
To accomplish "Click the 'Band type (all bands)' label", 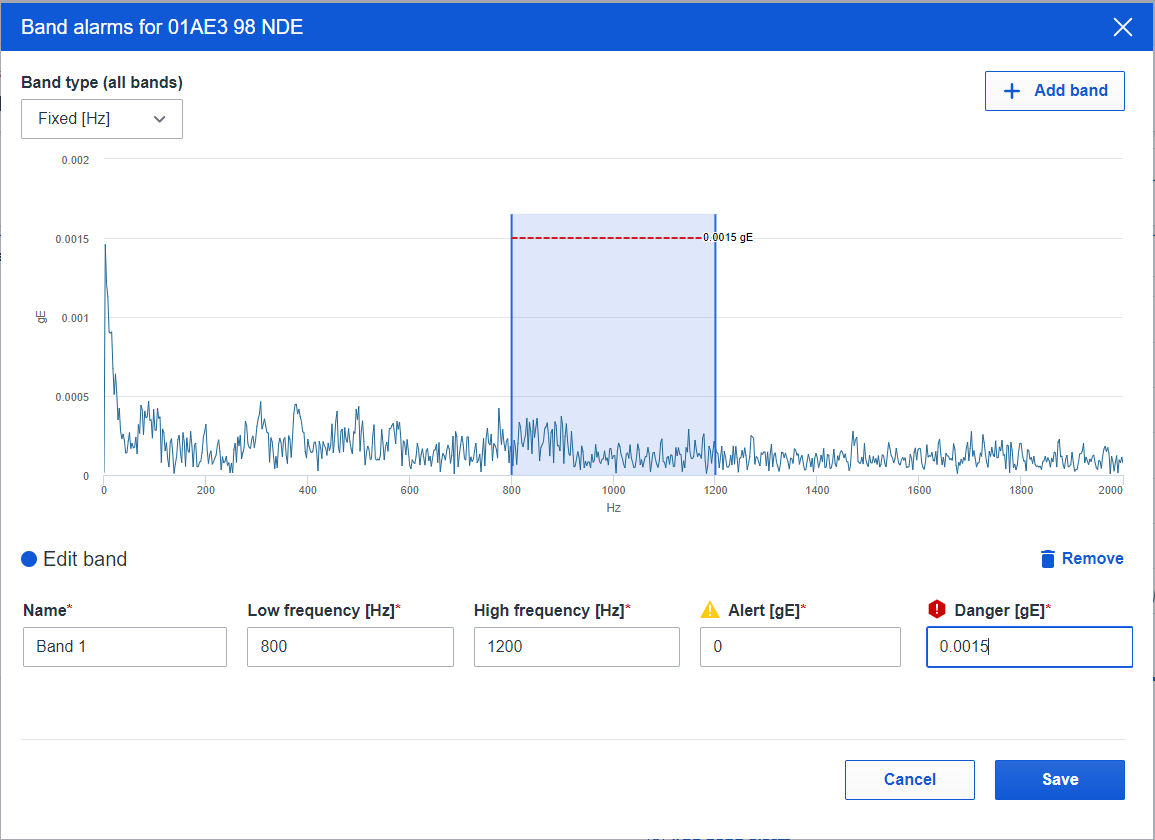I will [x=102, y=83].
